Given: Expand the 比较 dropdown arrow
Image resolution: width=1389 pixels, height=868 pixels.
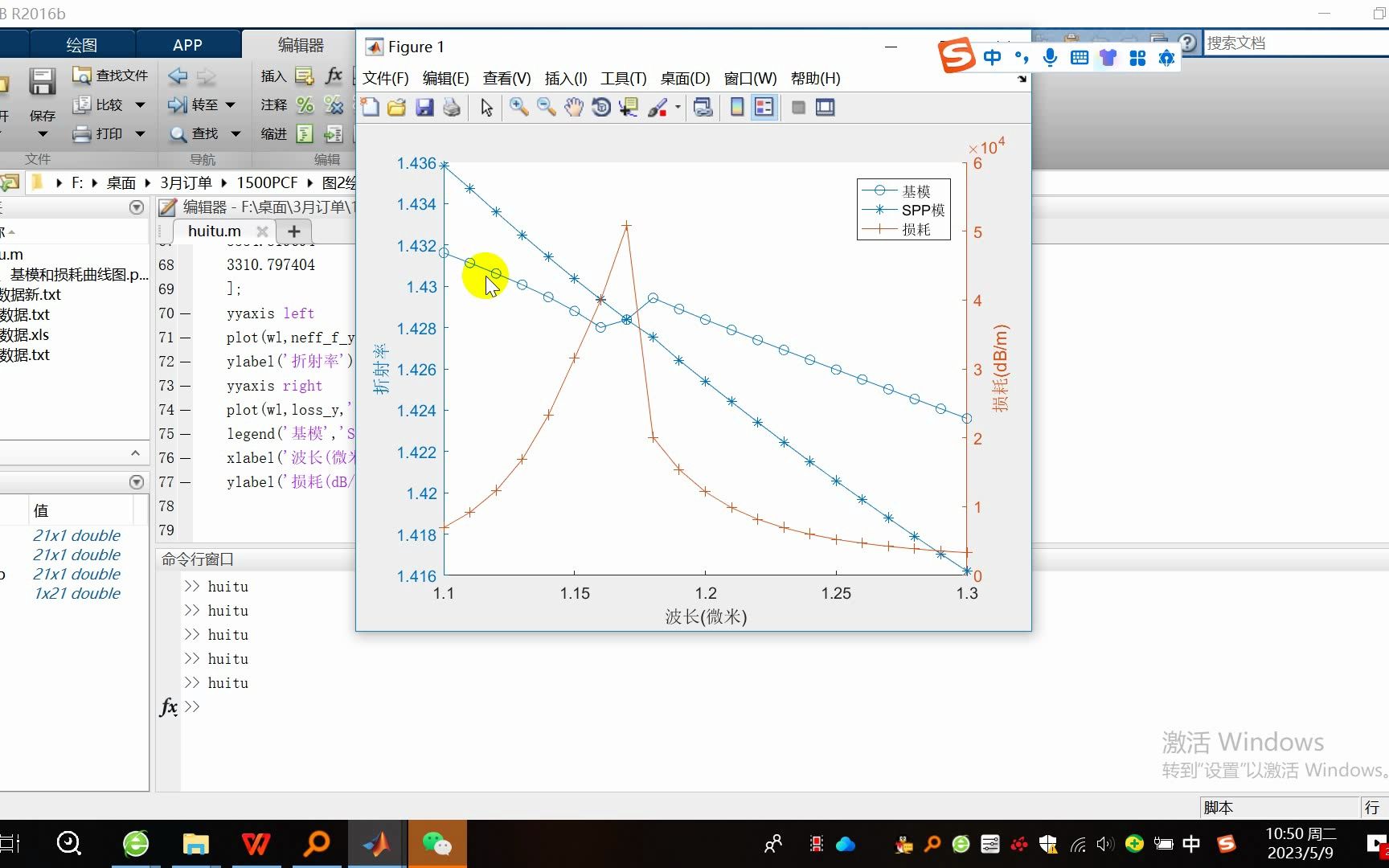Looking at the screenshot, I should (140, 104).
